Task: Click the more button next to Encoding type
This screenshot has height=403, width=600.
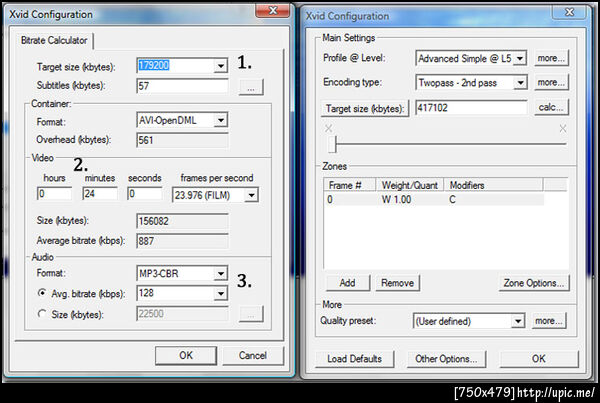Action: [551, 82]
